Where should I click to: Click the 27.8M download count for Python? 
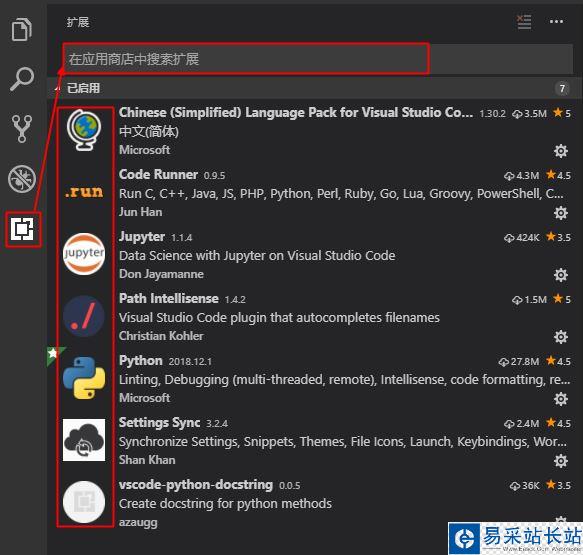(519, 362)
